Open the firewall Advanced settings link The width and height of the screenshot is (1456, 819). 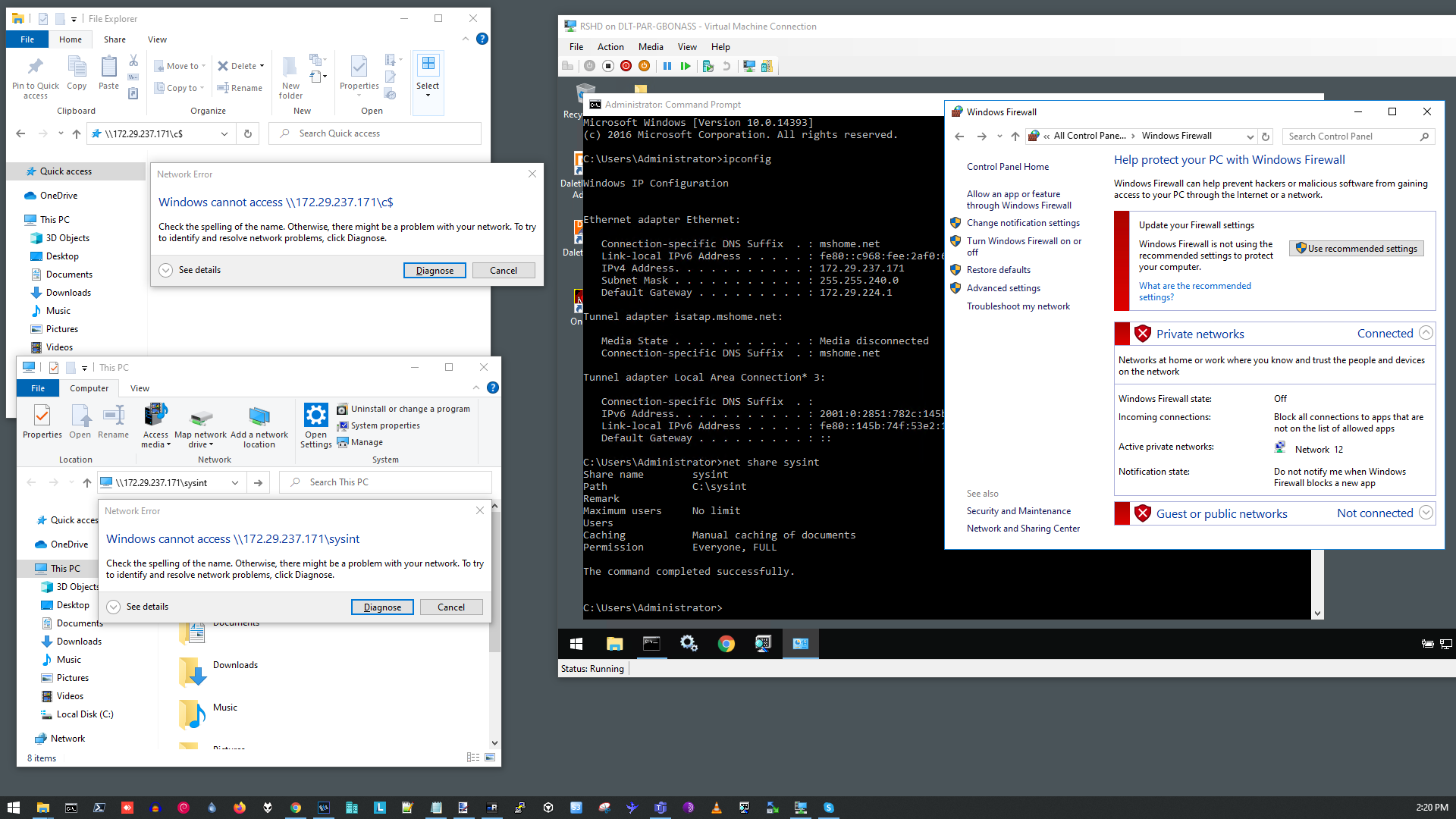coord(1003,288)
